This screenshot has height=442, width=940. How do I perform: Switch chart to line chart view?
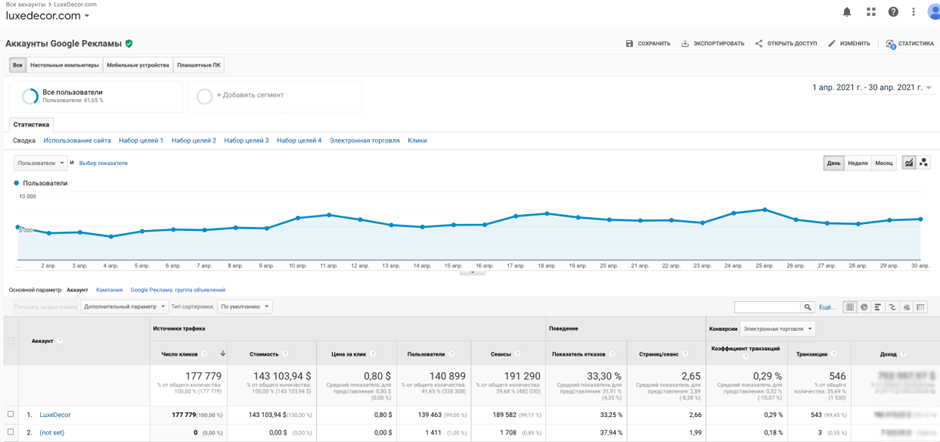909,162
